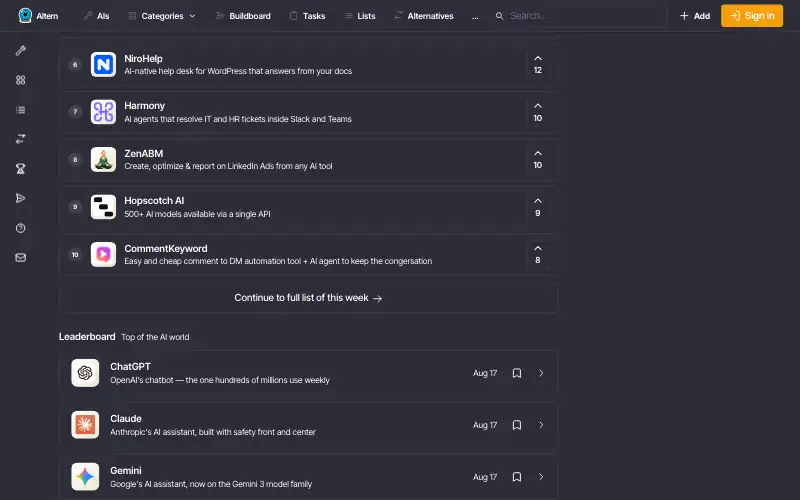Click rank 6 number badge
The image size is (800, 500).
75,64
